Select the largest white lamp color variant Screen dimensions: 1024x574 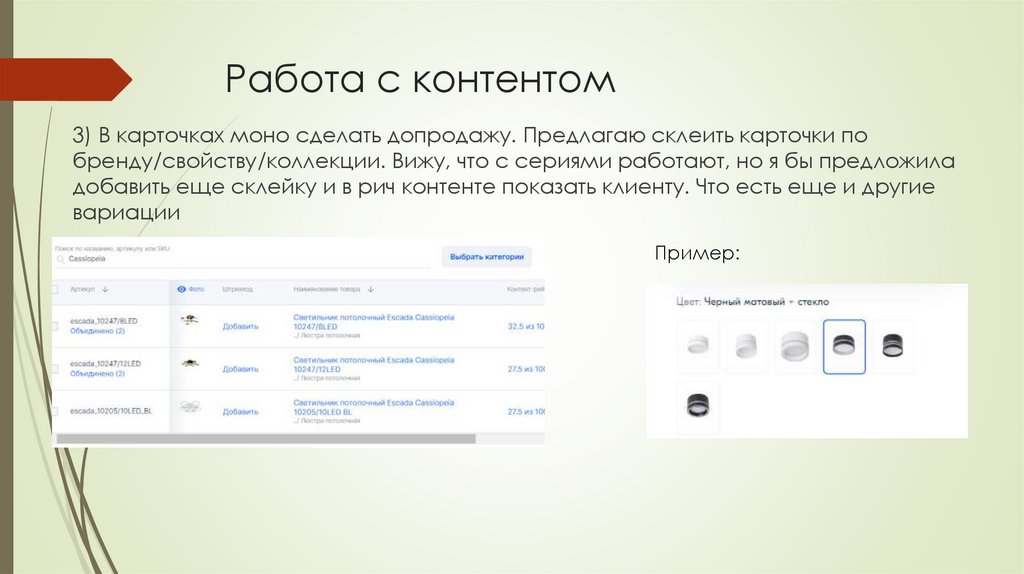point(795,346)
